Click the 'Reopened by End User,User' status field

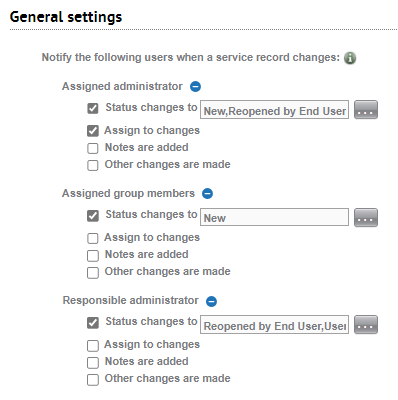(x=274, y=324)
